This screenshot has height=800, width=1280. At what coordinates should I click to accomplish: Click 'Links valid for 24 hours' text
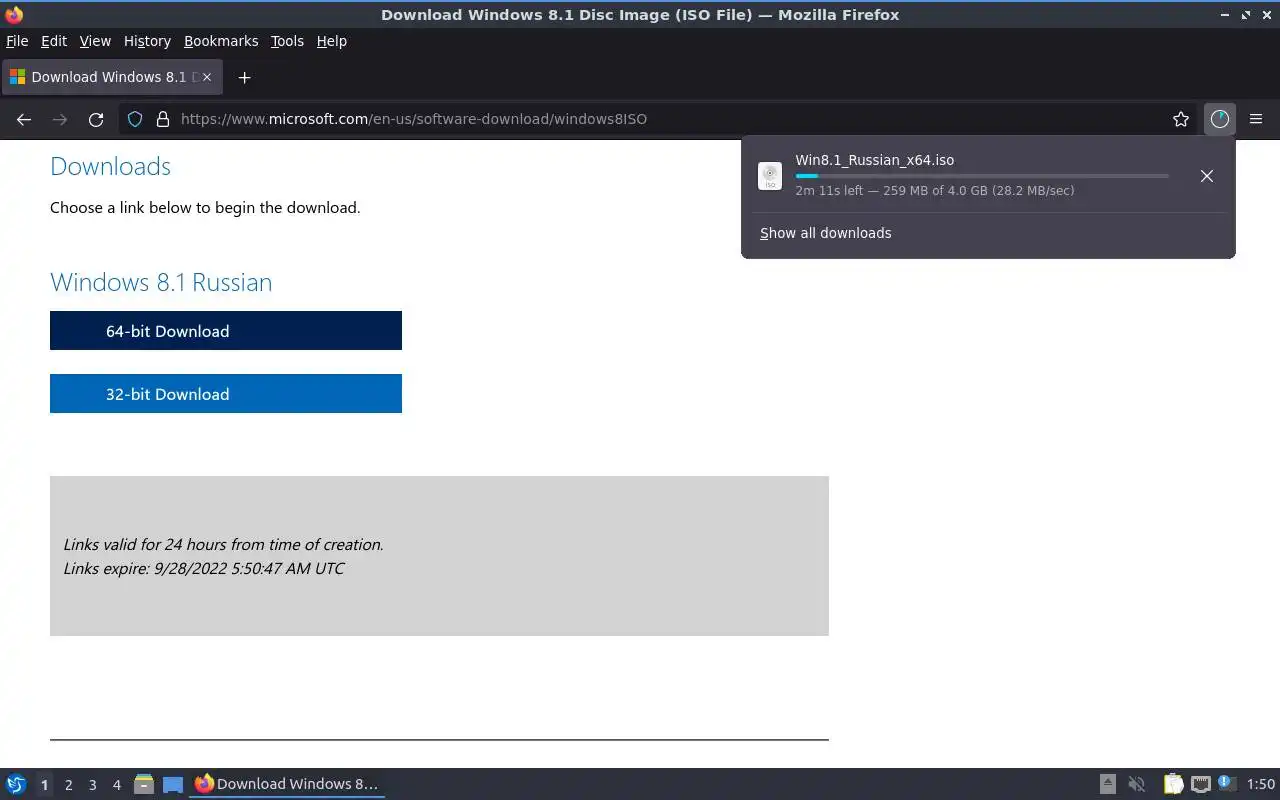coord(223,544)
